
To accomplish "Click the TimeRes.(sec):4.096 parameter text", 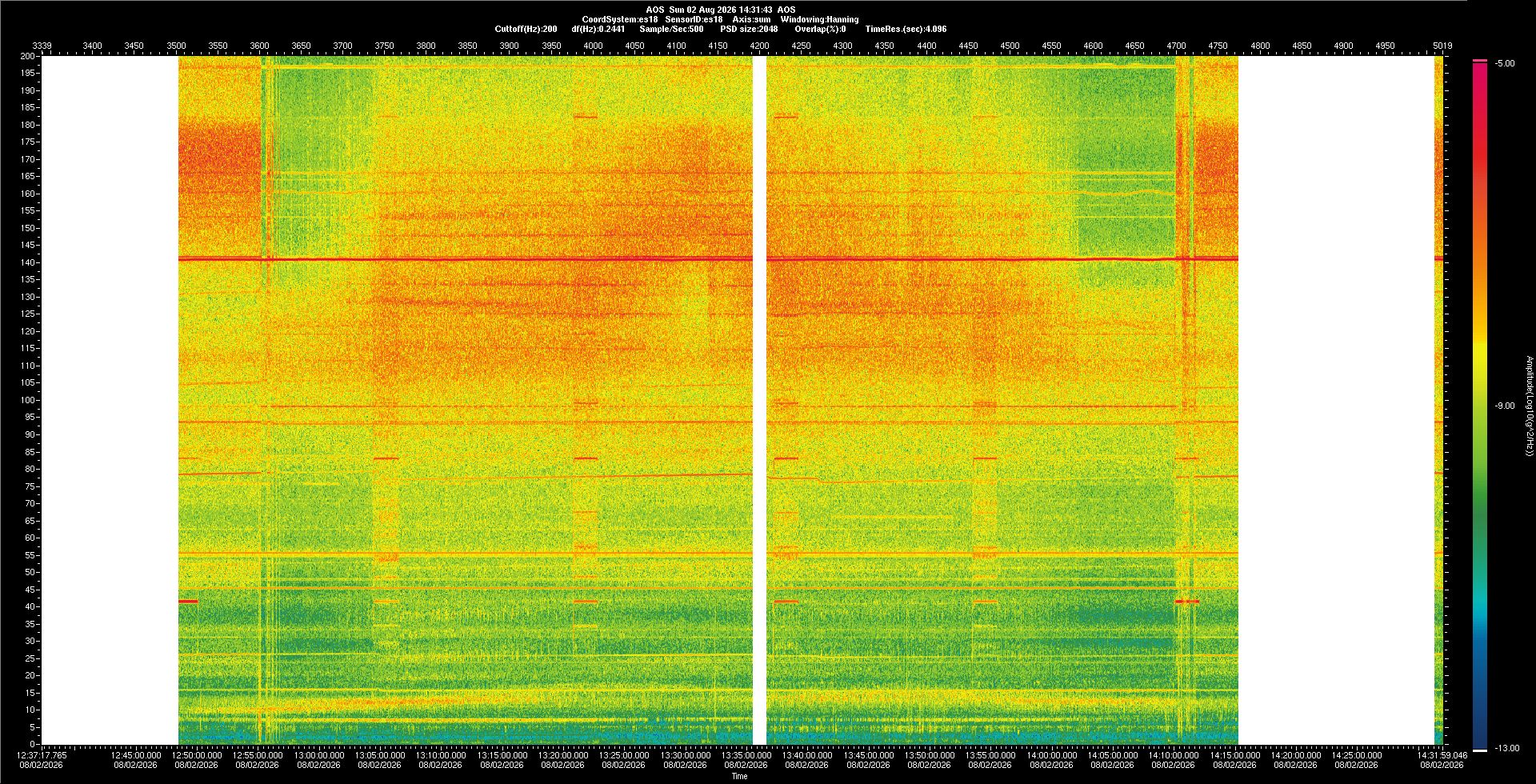I will click(906, 29).
